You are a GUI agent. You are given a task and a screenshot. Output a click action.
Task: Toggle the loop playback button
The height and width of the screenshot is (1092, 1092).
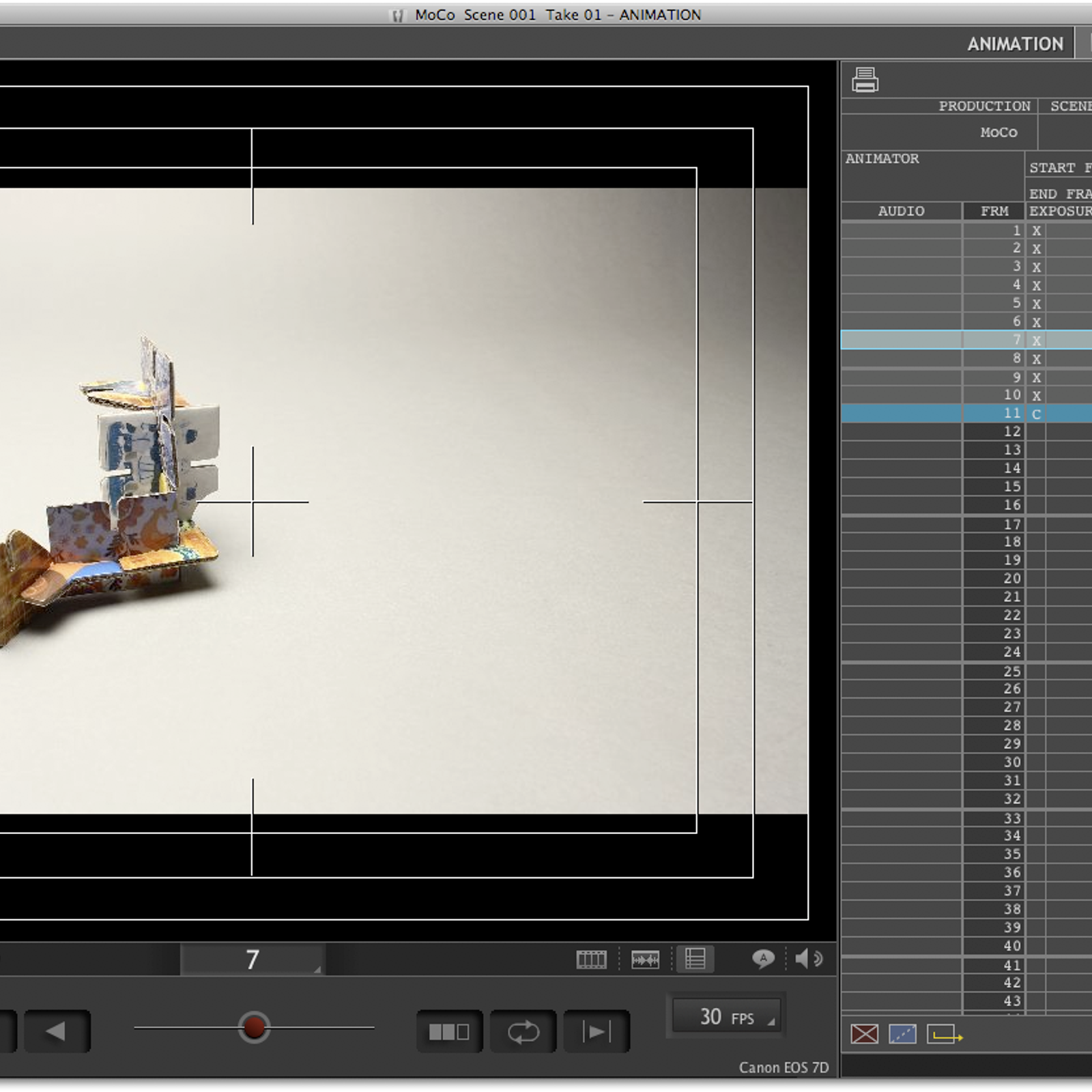point(523,1031)
